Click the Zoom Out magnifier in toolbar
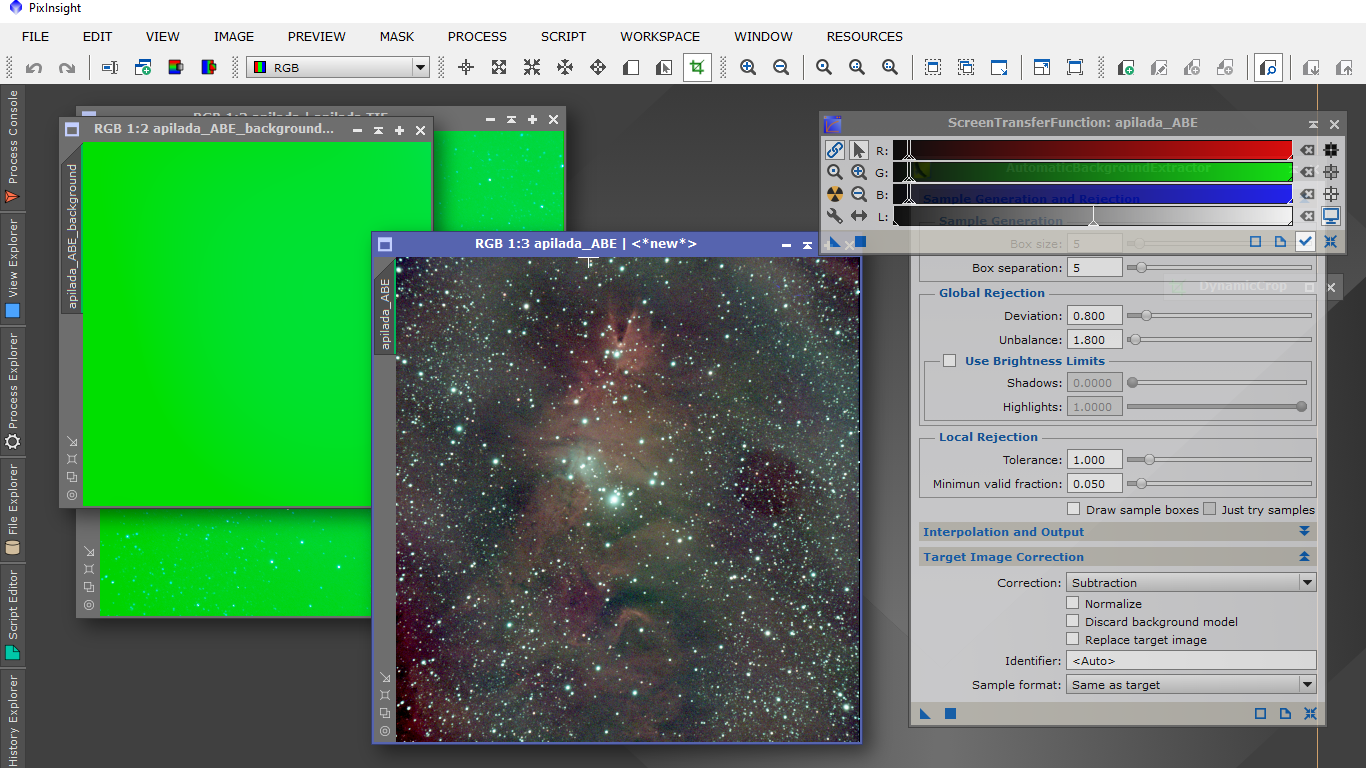Image resolution: width=1366 pixels, height=768 pixels. [781, 68]
